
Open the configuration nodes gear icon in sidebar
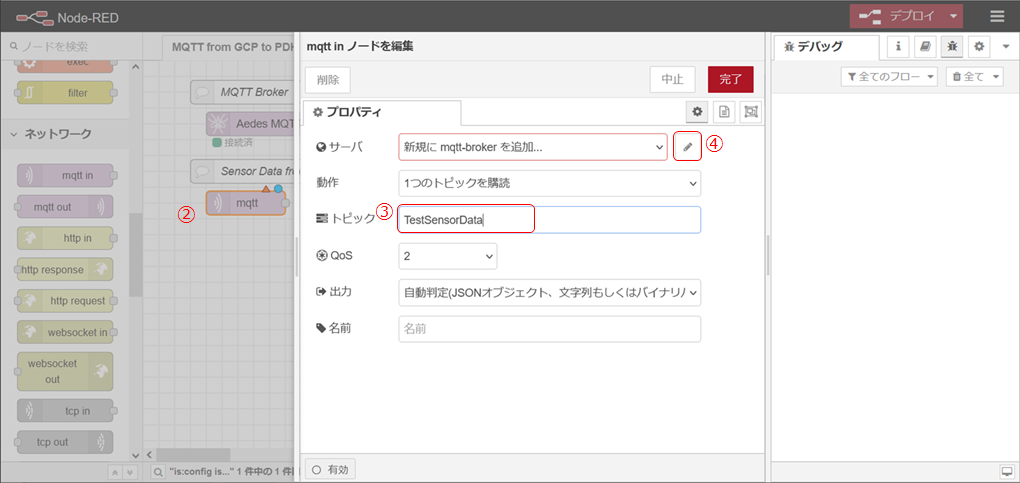[979, 47]
